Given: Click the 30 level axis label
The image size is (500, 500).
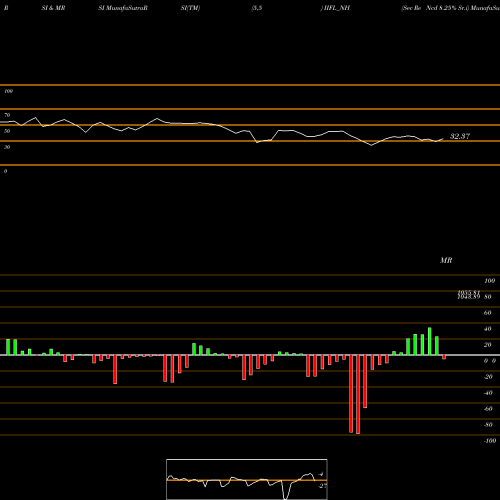Looking at the screenshot, I should pyautogui.click(x=7, y=147).
